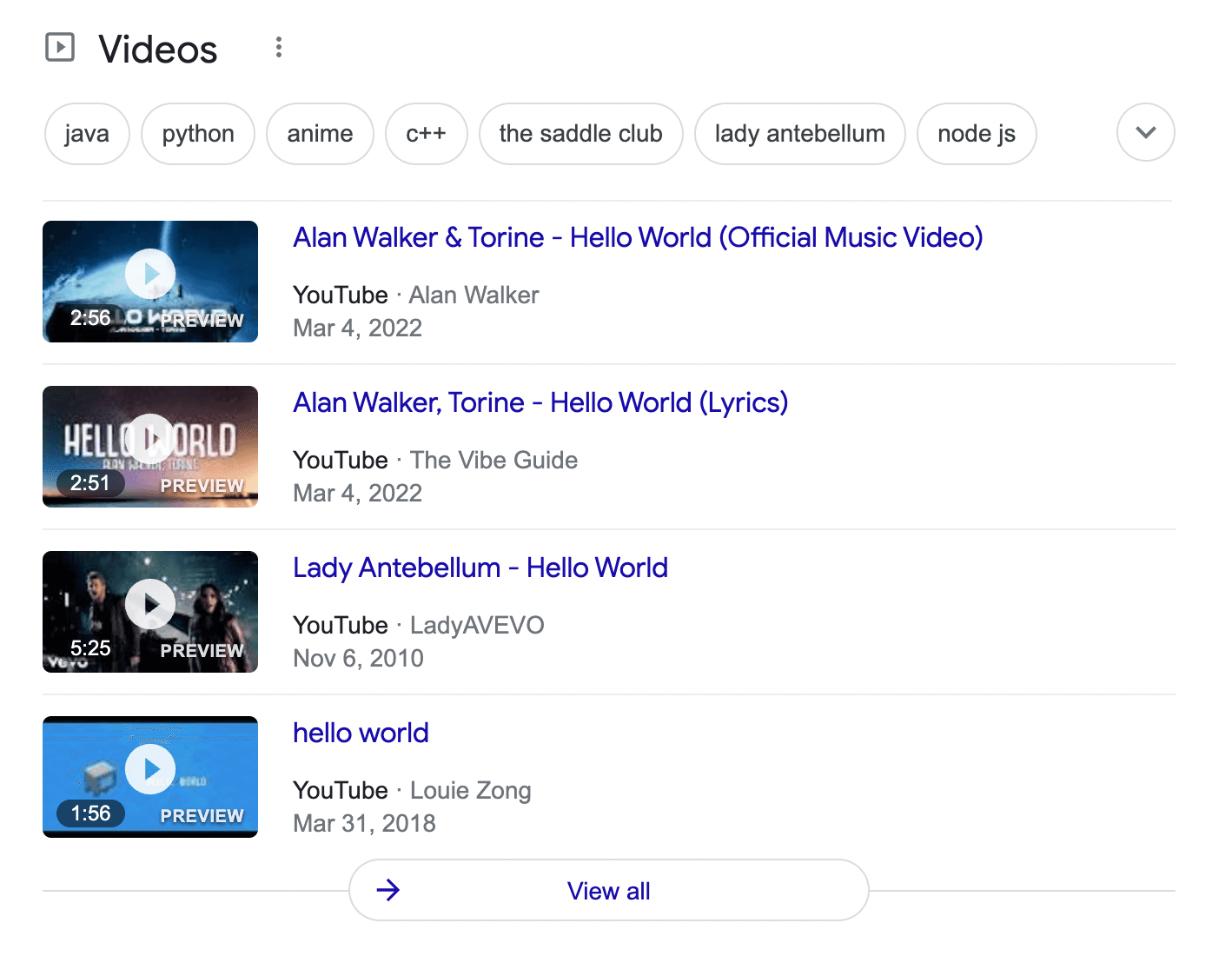
Task: Click the Mar 31, 2018 date
Action: [364, 823]
